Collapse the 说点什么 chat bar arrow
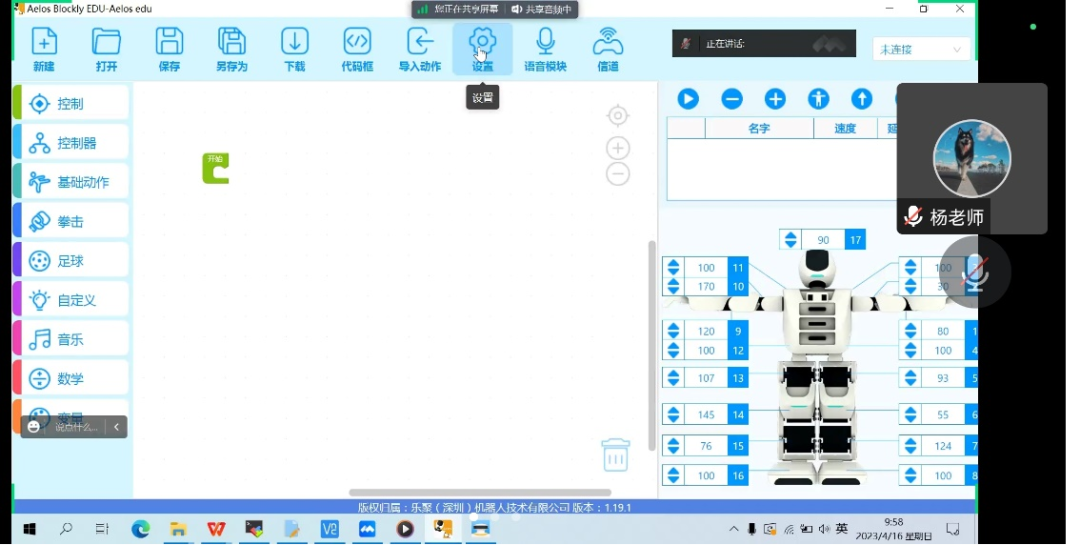The image size is (1080, 545). [116, 427]
